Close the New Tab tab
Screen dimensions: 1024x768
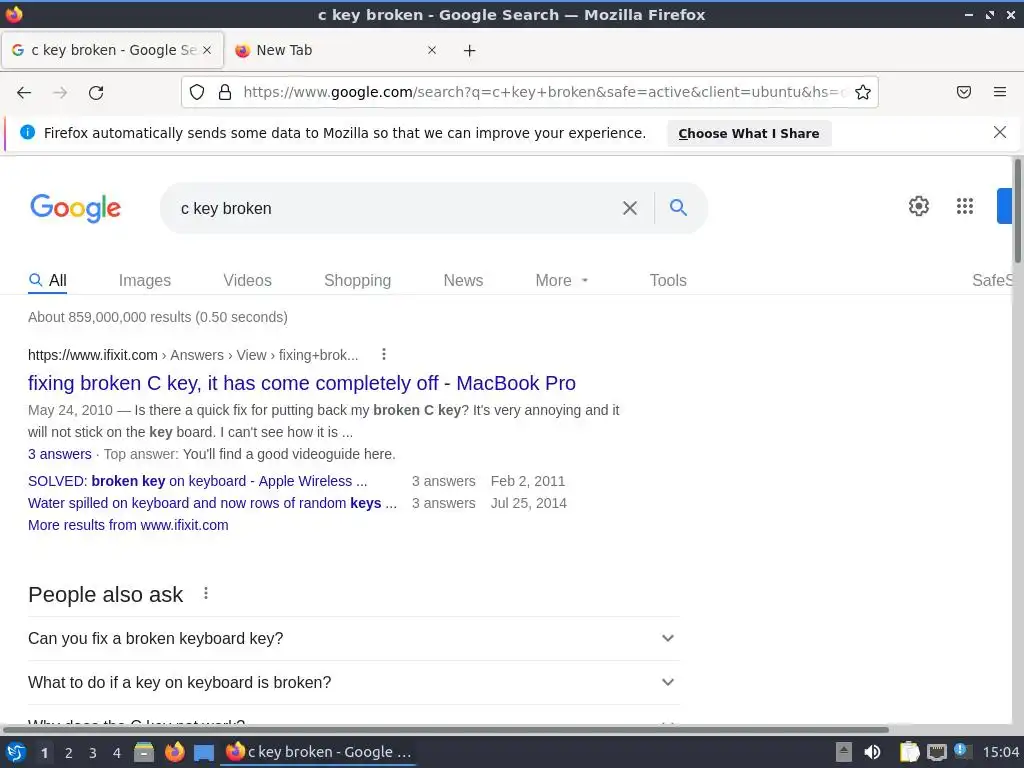coord(432,50)
